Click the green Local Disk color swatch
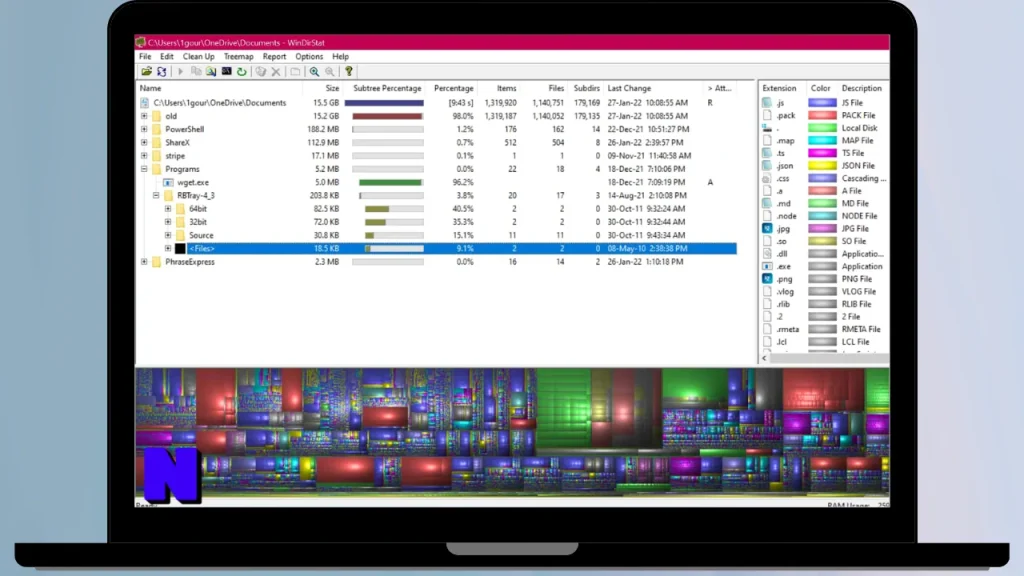The height and width of the screenshot is (576, 1024). tap(822, 128)
